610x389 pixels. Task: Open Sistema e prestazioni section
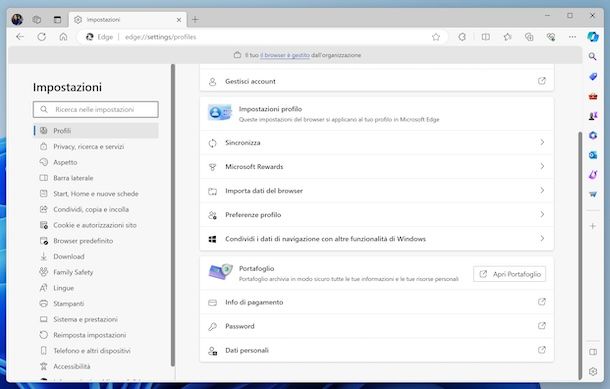tap(96, 319)
